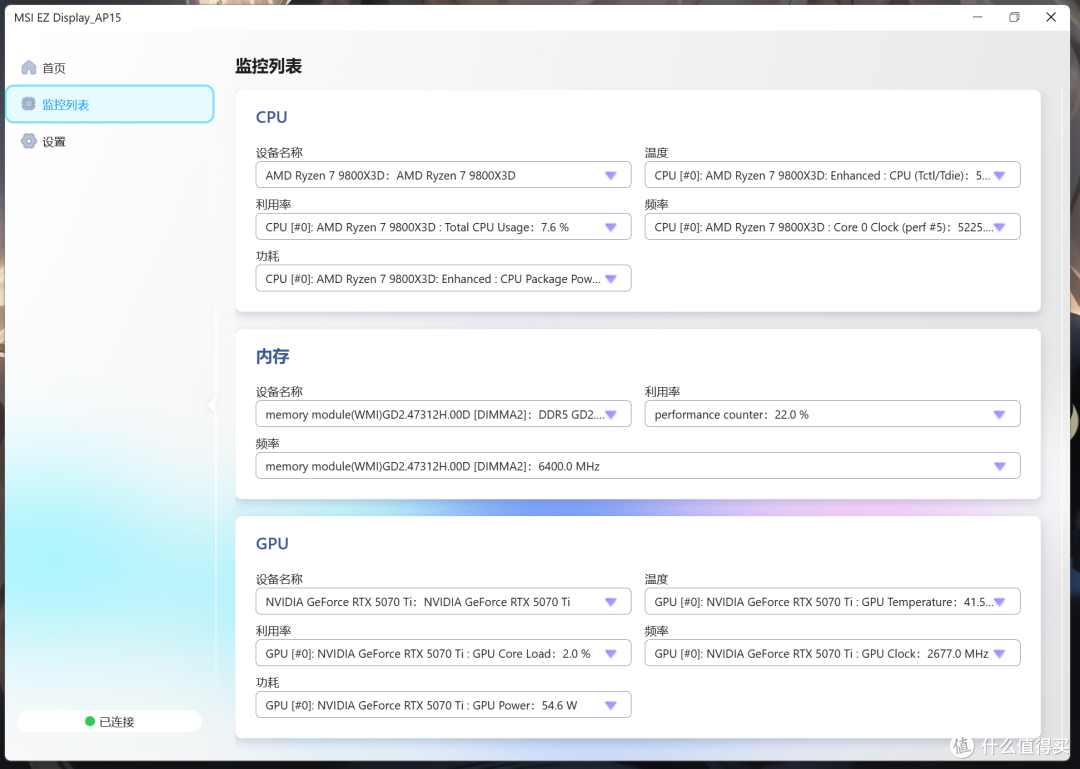Restore the MSI EZ Display window size

coord(1014,17)
